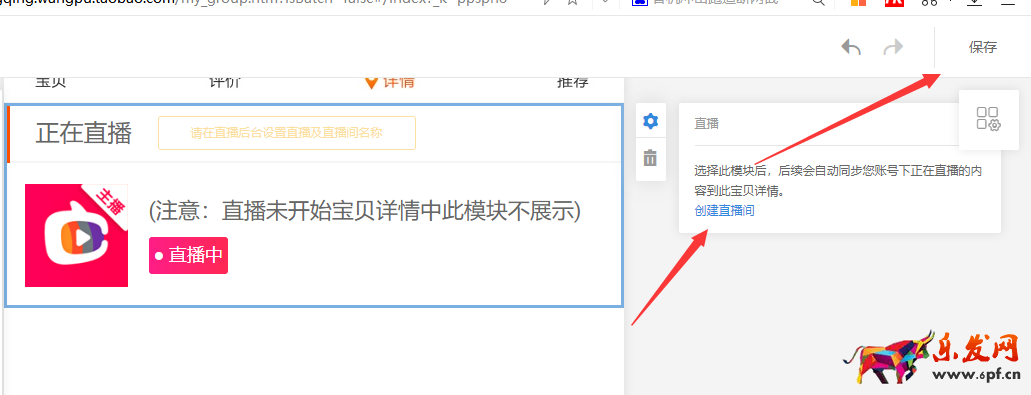Switch to the 推荐 tab

573,82
